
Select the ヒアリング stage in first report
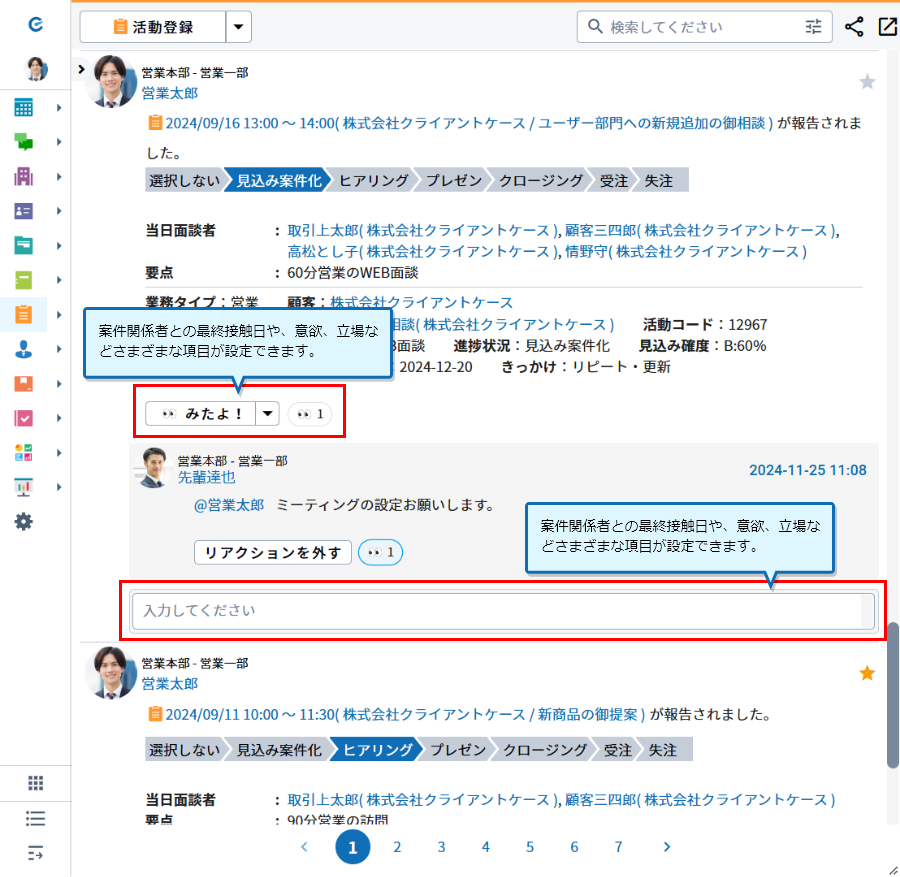click(373, 181)
